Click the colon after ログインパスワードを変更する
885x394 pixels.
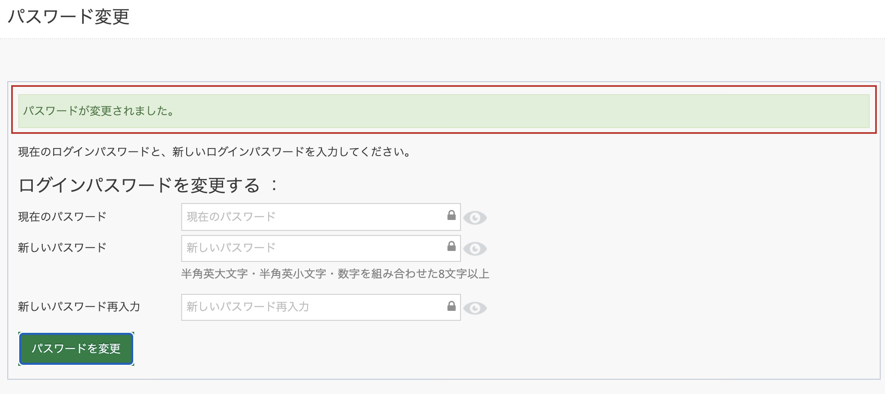(x=274, y=185)
